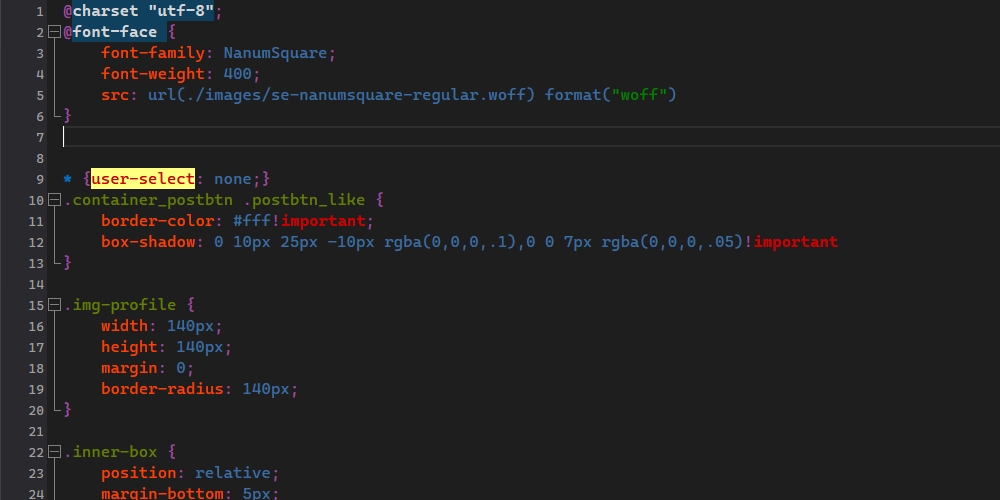Click the position property on line 23
Image resolution: width=1000 pixels, height=500 pixels.
139,474
